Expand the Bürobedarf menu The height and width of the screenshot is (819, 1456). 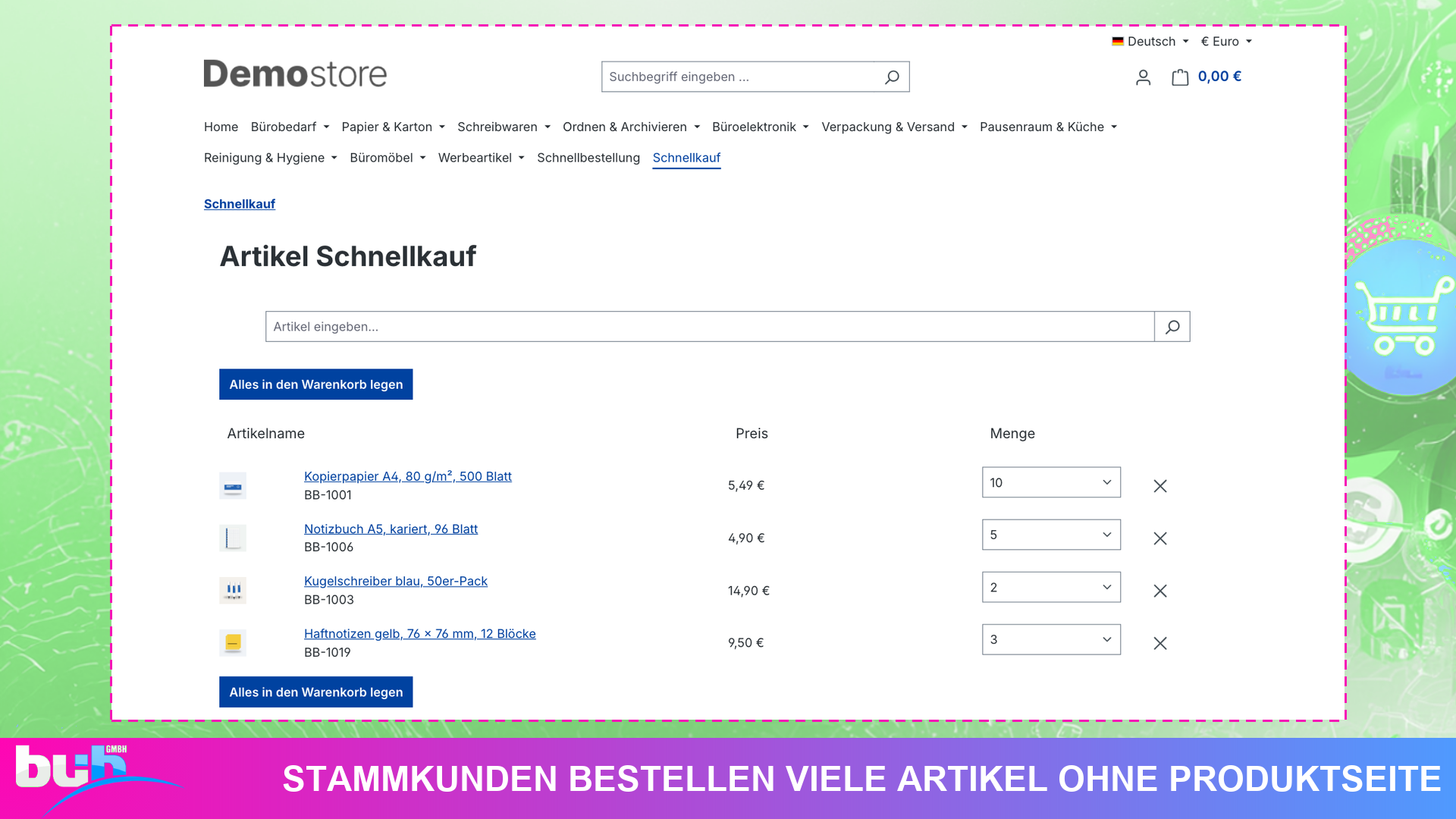point(290,127)
